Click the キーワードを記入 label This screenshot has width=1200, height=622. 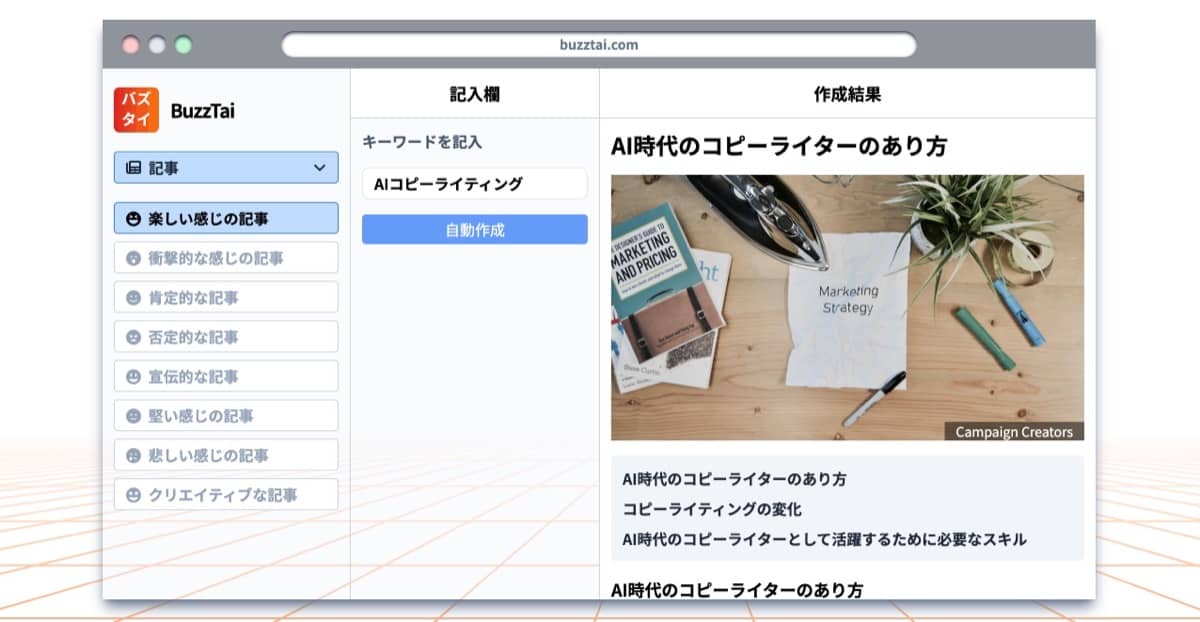tap(422, 142)
